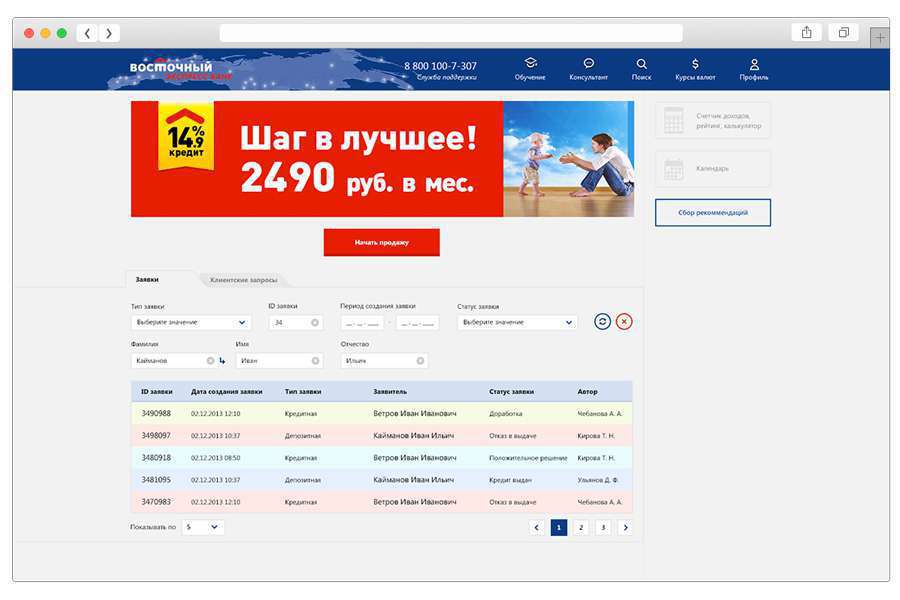Viewport: 900px width, 600px height.
Task: Open Календарь widget in sidebar
Action: (712, 169)
